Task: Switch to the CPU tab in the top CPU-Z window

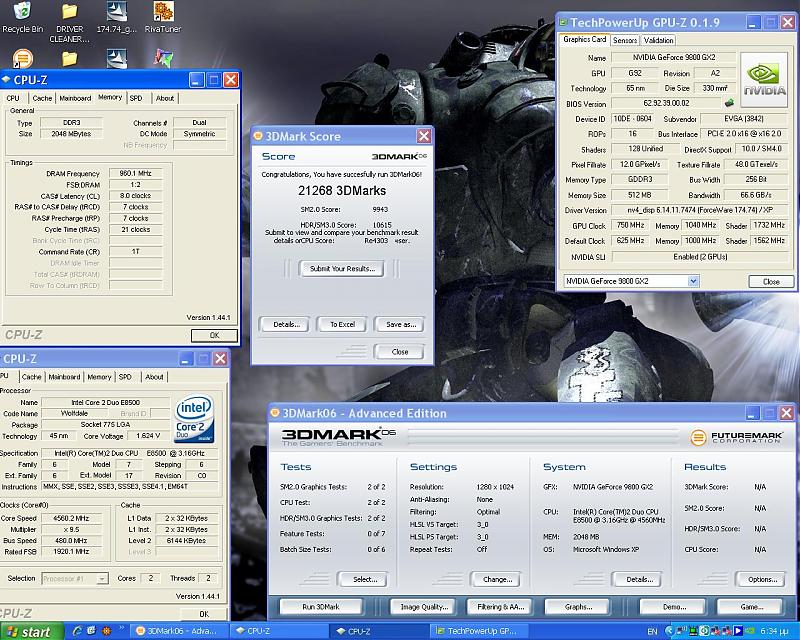Action: point(13,98)
